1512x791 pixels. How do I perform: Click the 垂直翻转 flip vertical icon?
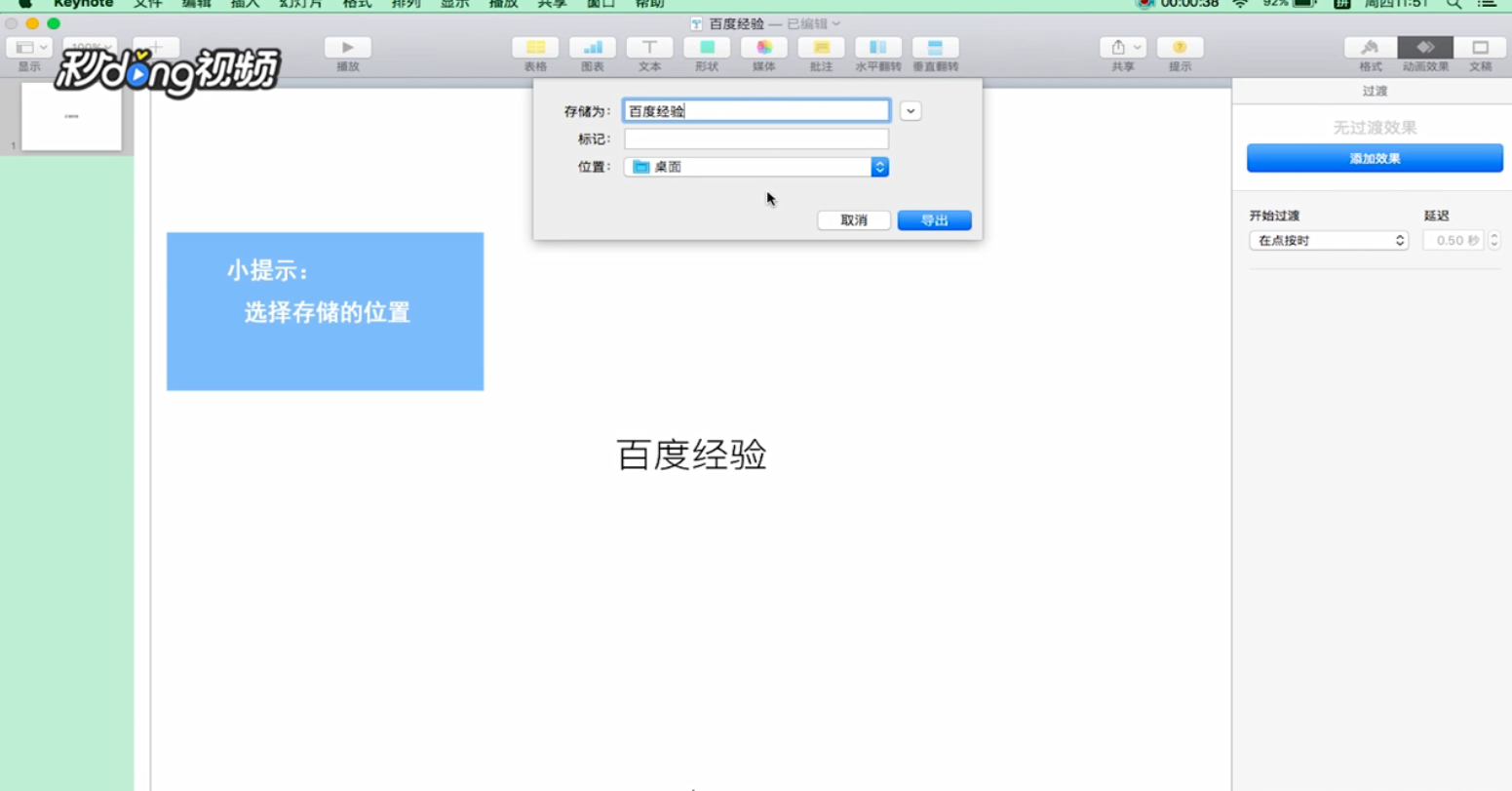[935, 47]
